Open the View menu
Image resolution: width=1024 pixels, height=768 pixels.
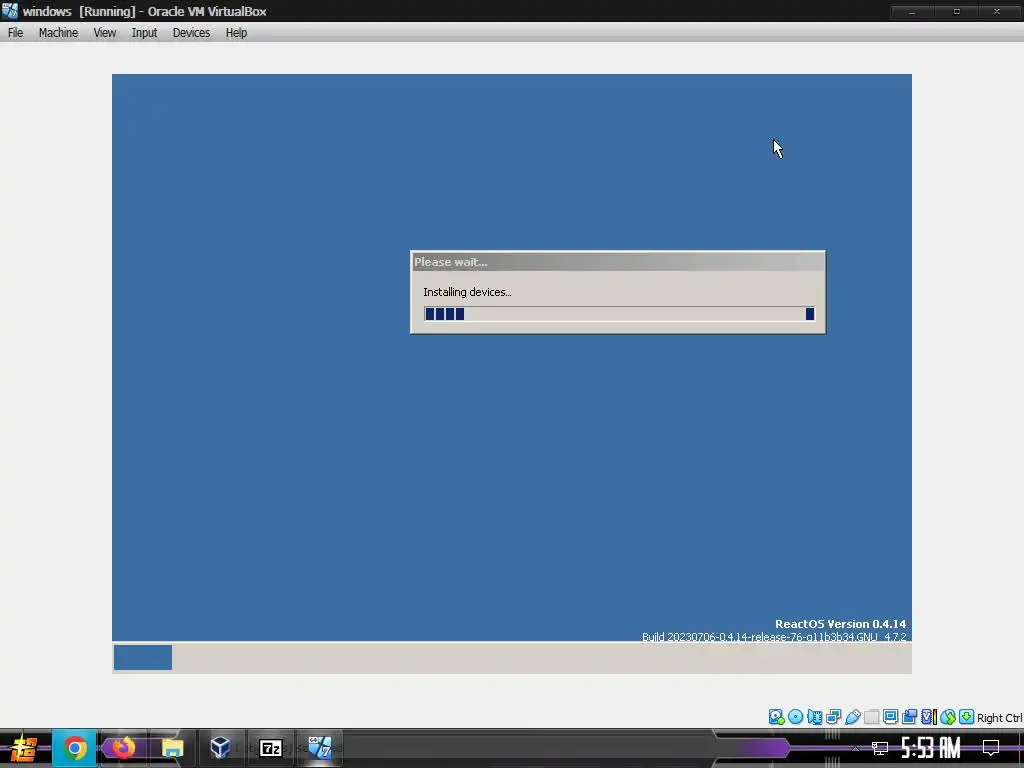[x=104, y=33]
